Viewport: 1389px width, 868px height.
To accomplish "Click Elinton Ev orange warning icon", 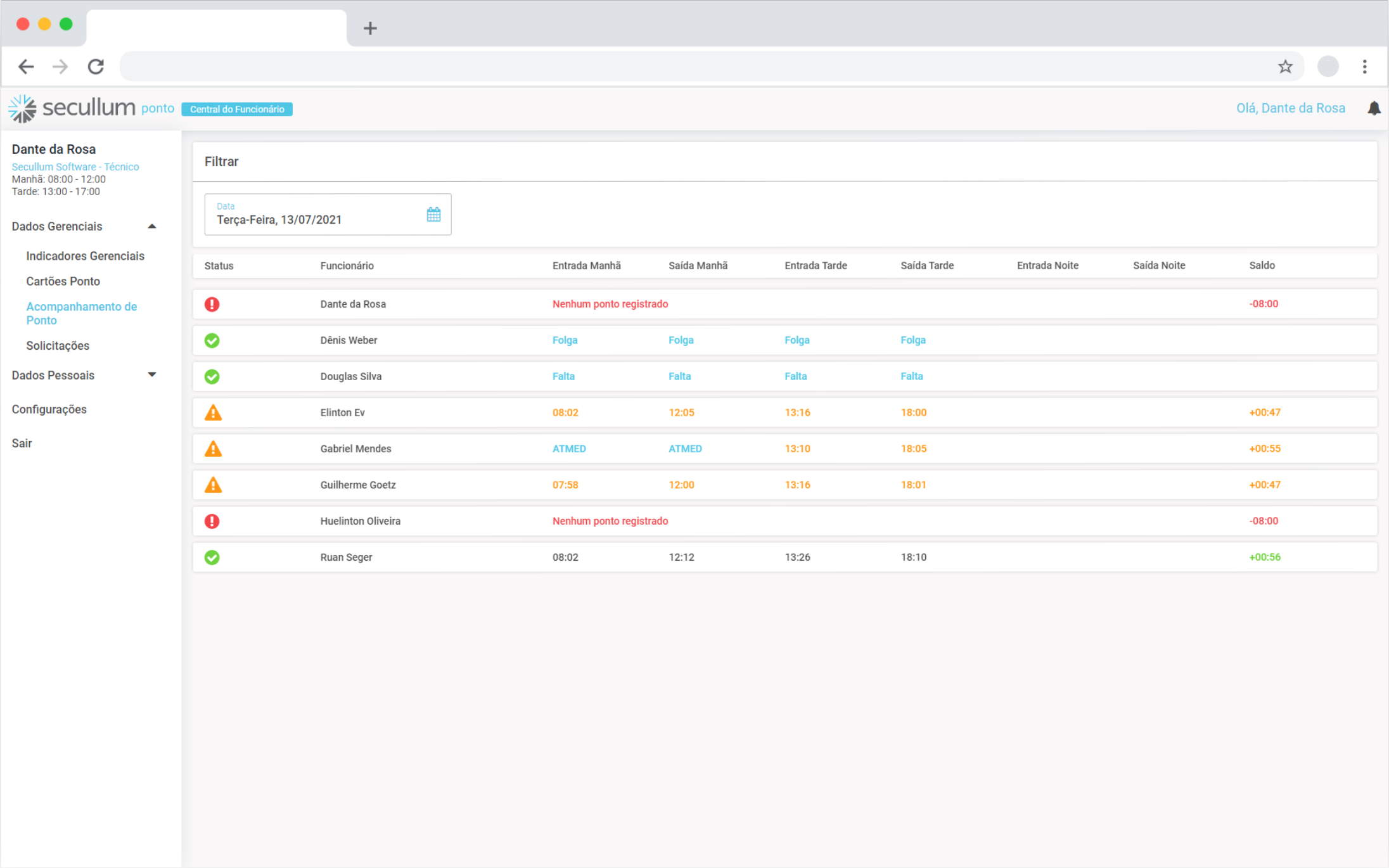I will pos(213,413).
